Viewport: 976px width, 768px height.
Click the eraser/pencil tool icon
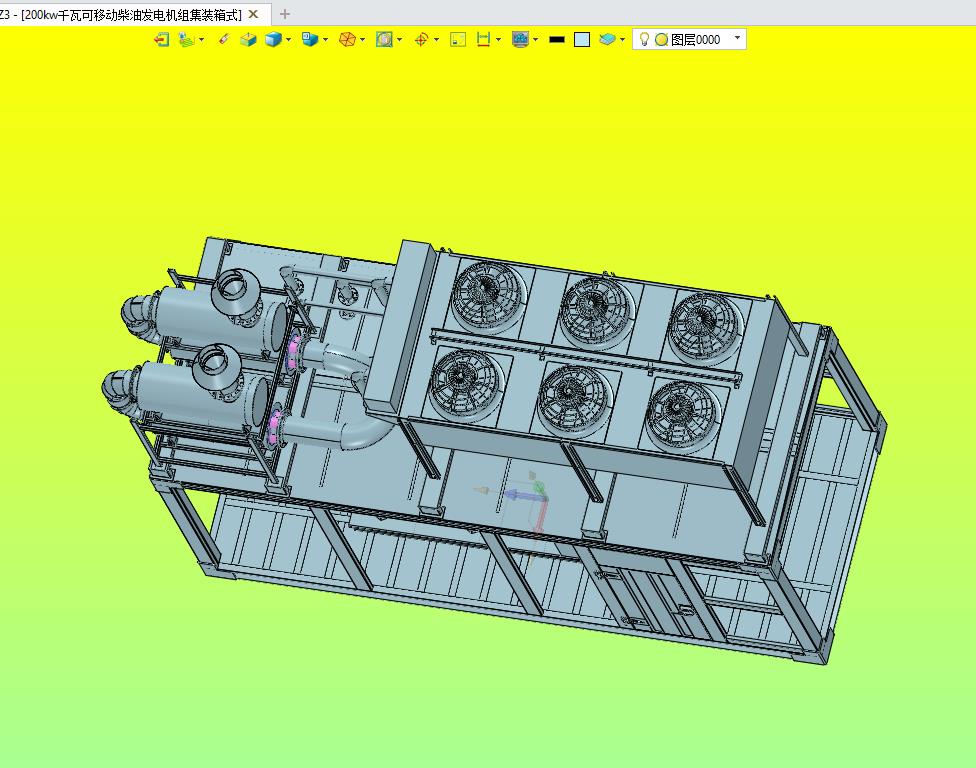tap(223, 40)
